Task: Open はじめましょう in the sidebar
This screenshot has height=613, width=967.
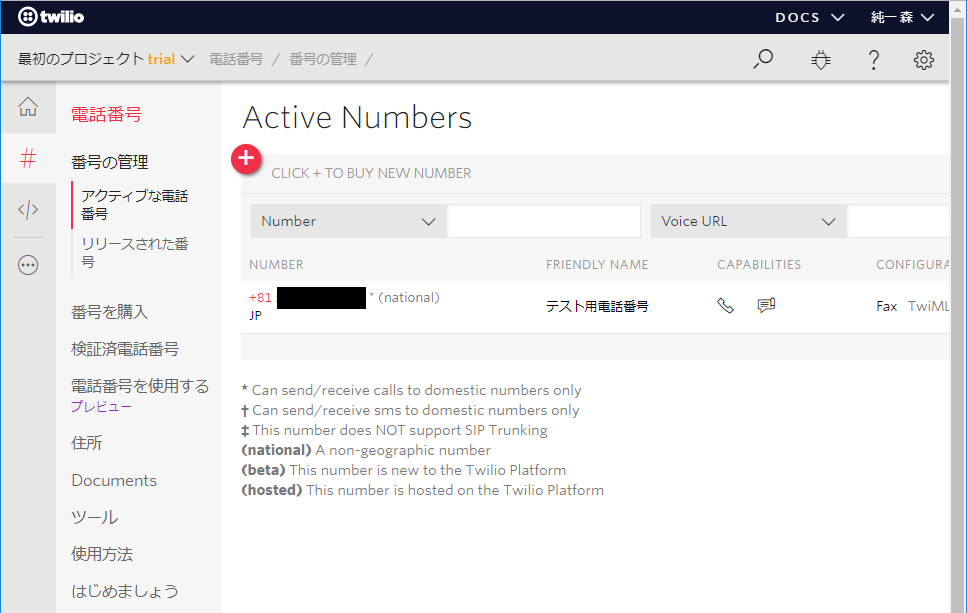Action: point(125,591)
